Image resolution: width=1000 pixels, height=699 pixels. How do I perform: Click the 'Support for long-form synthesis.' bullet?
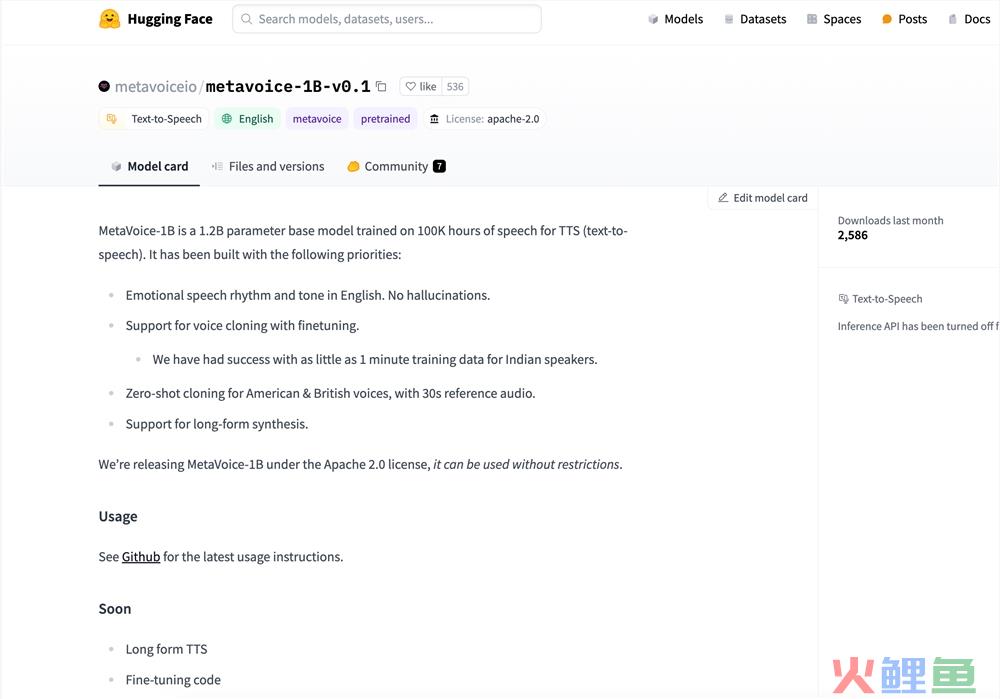217,424
